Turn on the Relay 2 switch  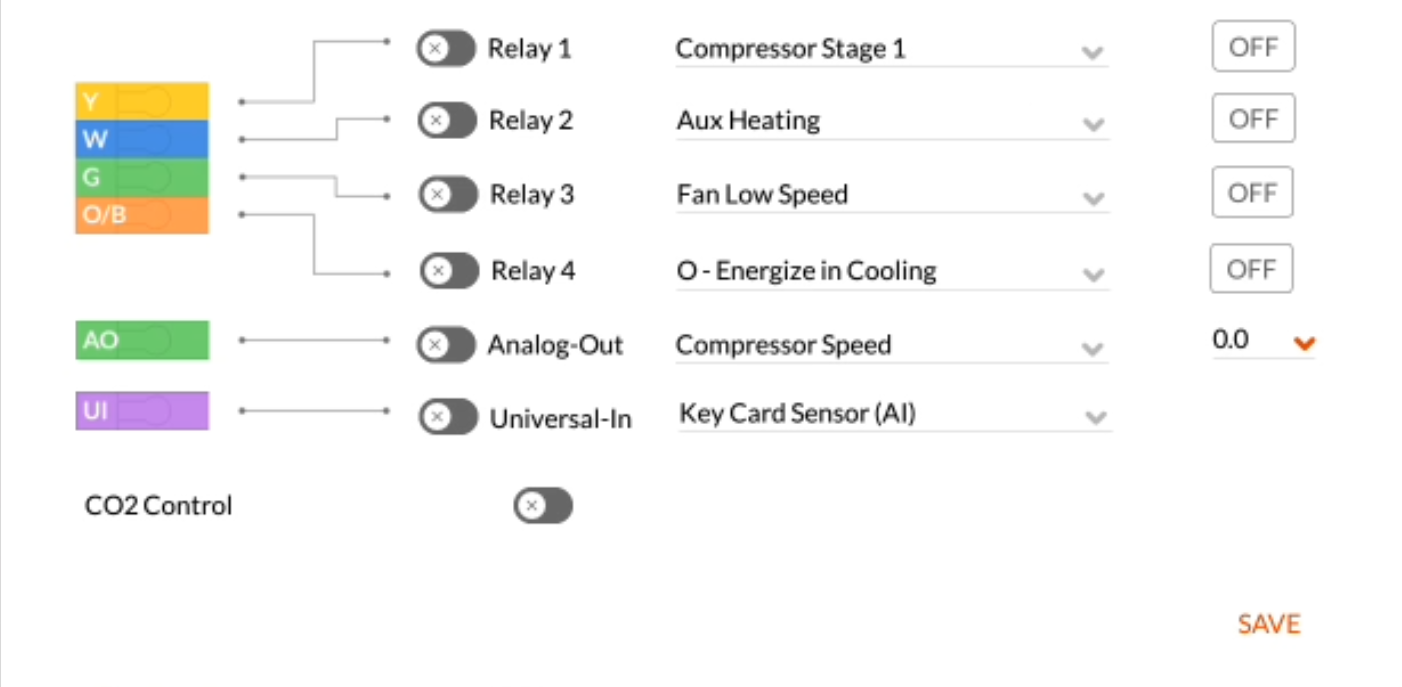pyautogui.click(x=447, y=120)
